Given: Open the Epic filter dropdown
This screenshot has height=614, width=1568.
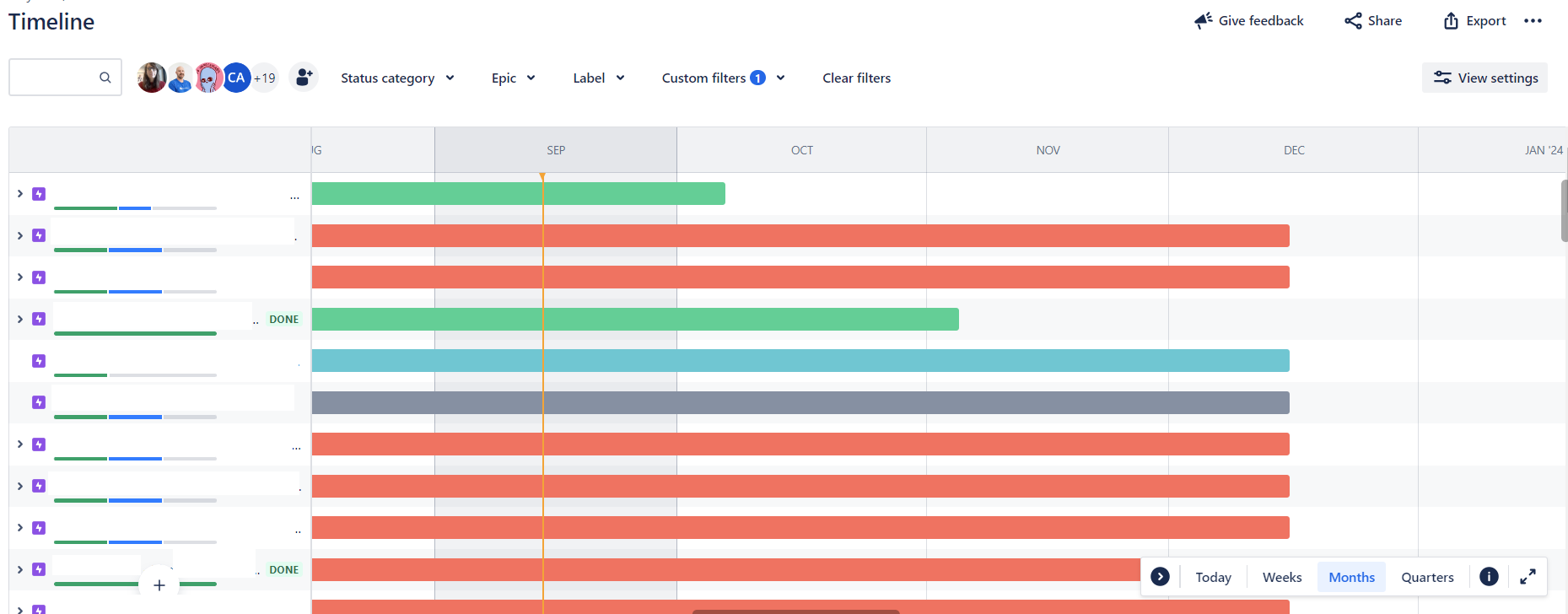Looking at the screenshot, I should 513,78.
